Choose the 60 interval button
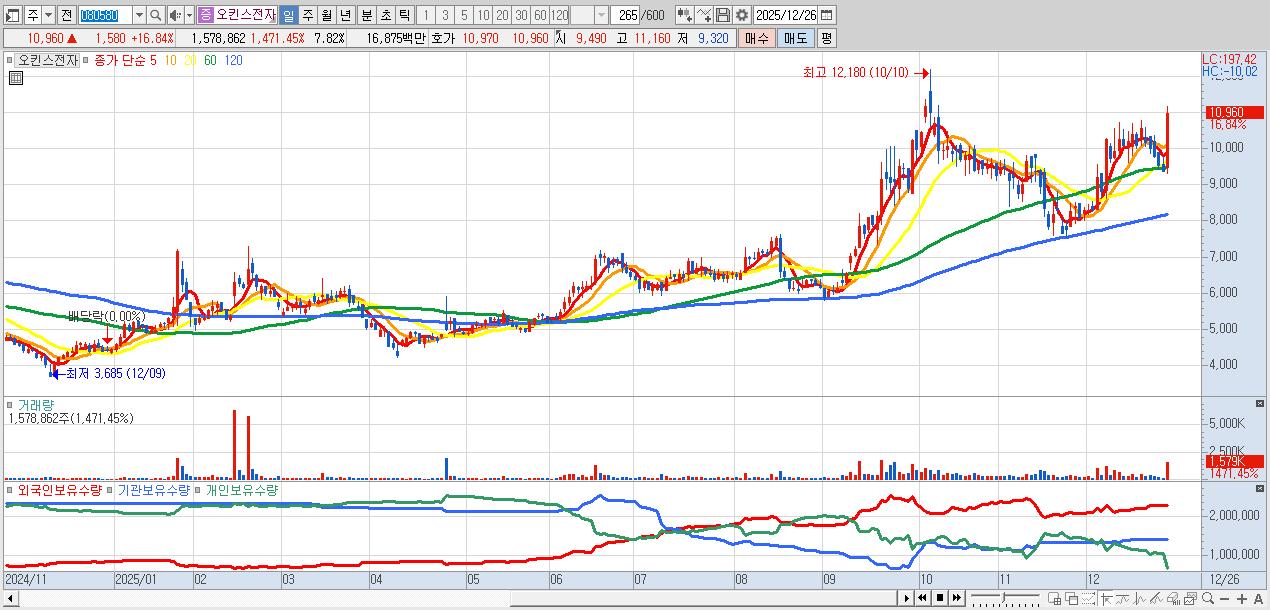 coord(539,15)
